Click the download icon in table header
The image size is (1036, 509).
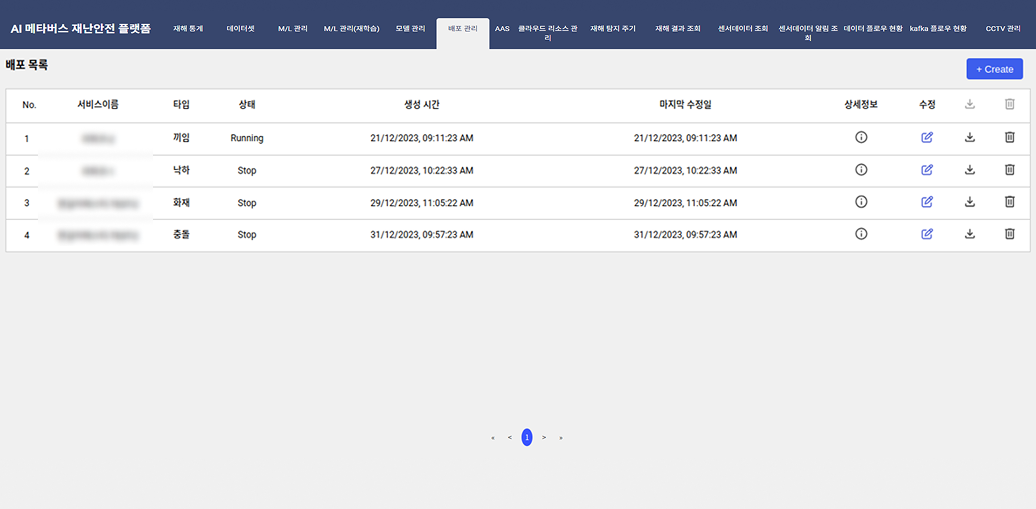(970, 104)
